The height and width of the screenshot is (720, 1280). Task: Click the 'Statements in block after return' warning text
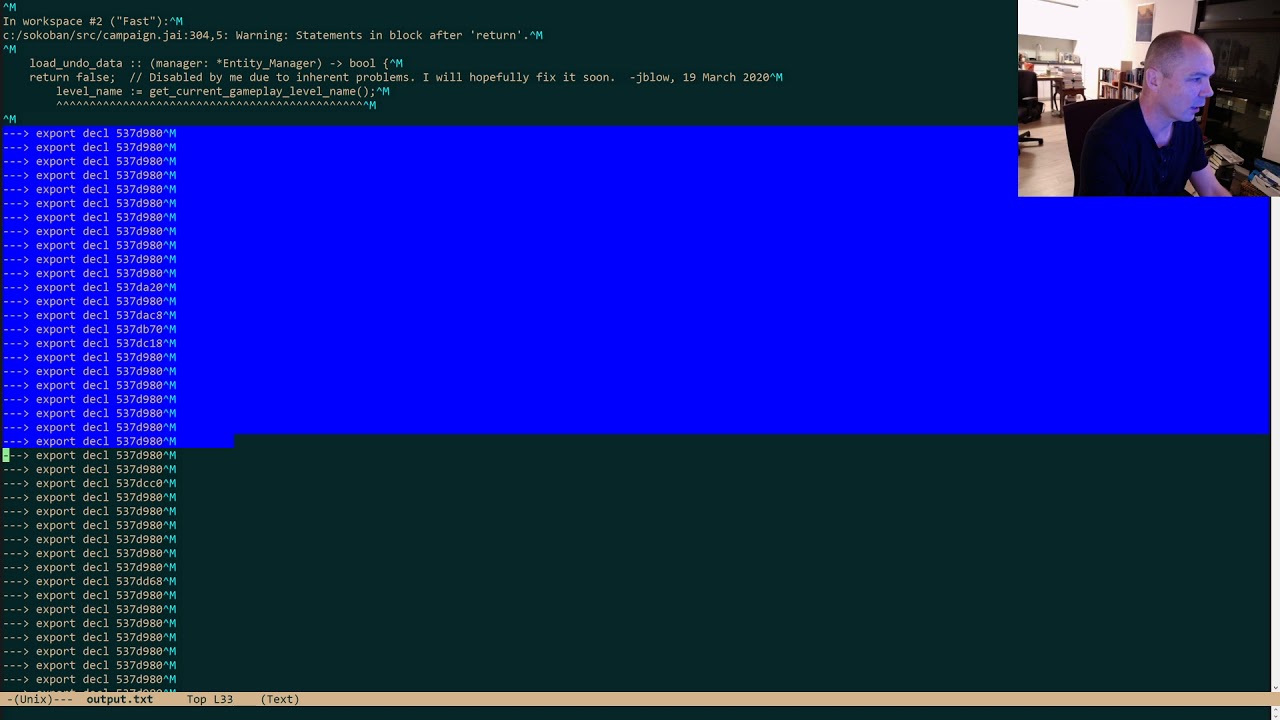(412, 35)
